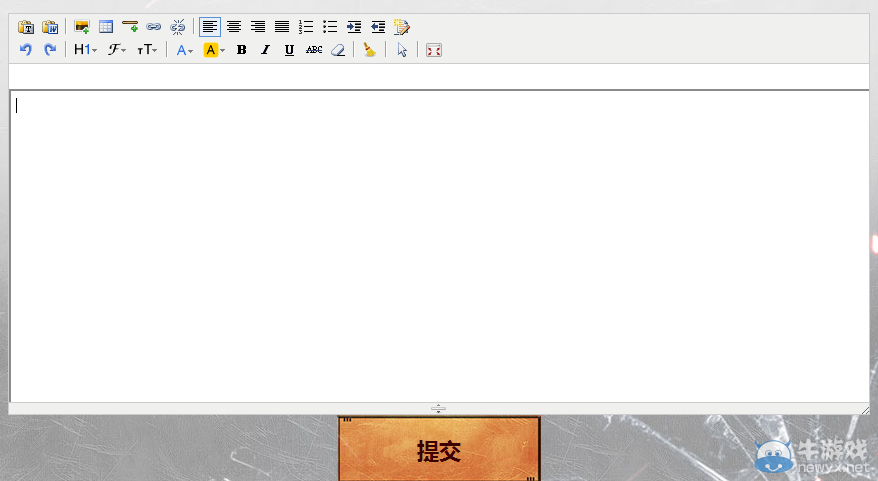Insert a numbered ordered list

point(306,27)
